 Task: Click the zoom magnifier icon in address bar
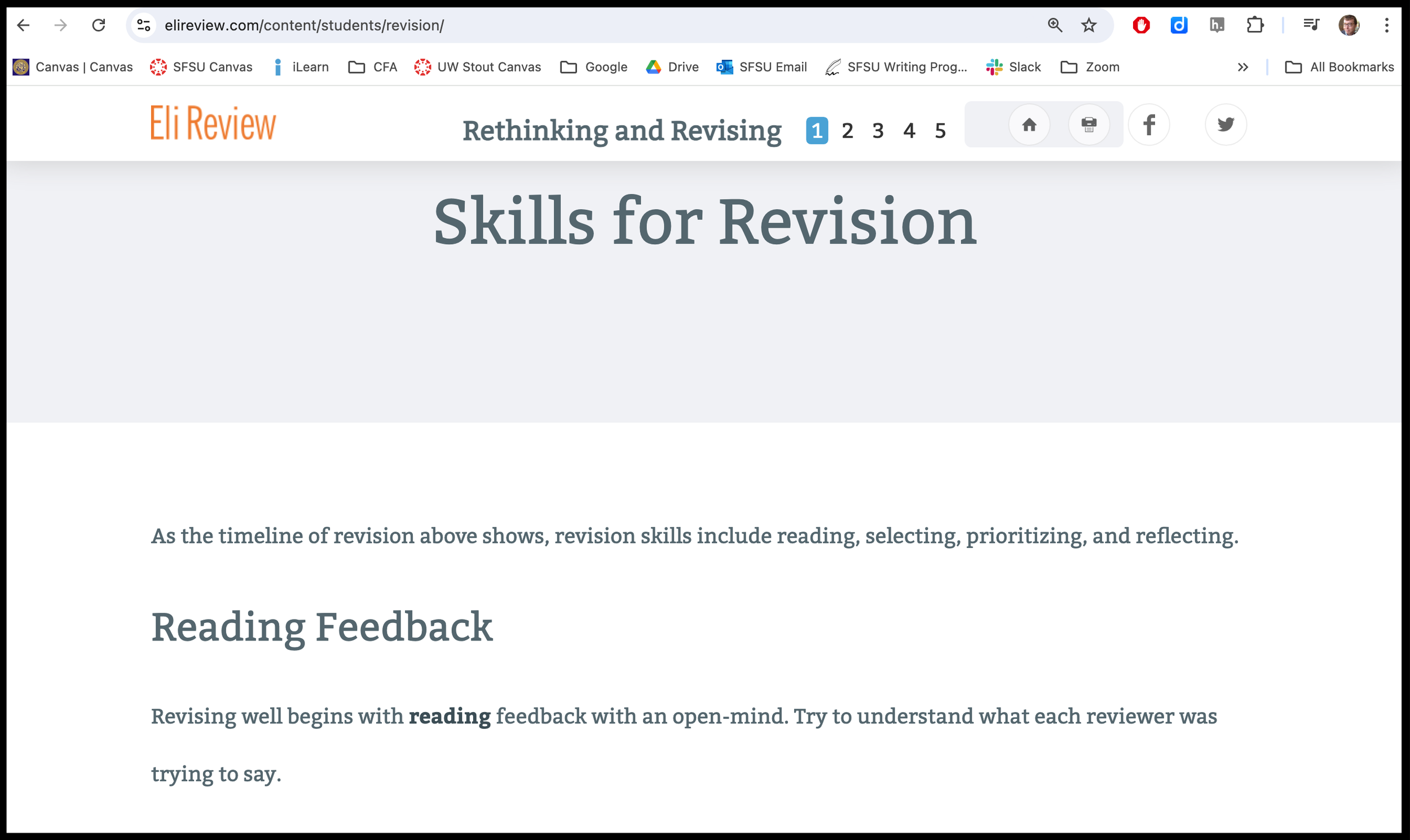1054,25
